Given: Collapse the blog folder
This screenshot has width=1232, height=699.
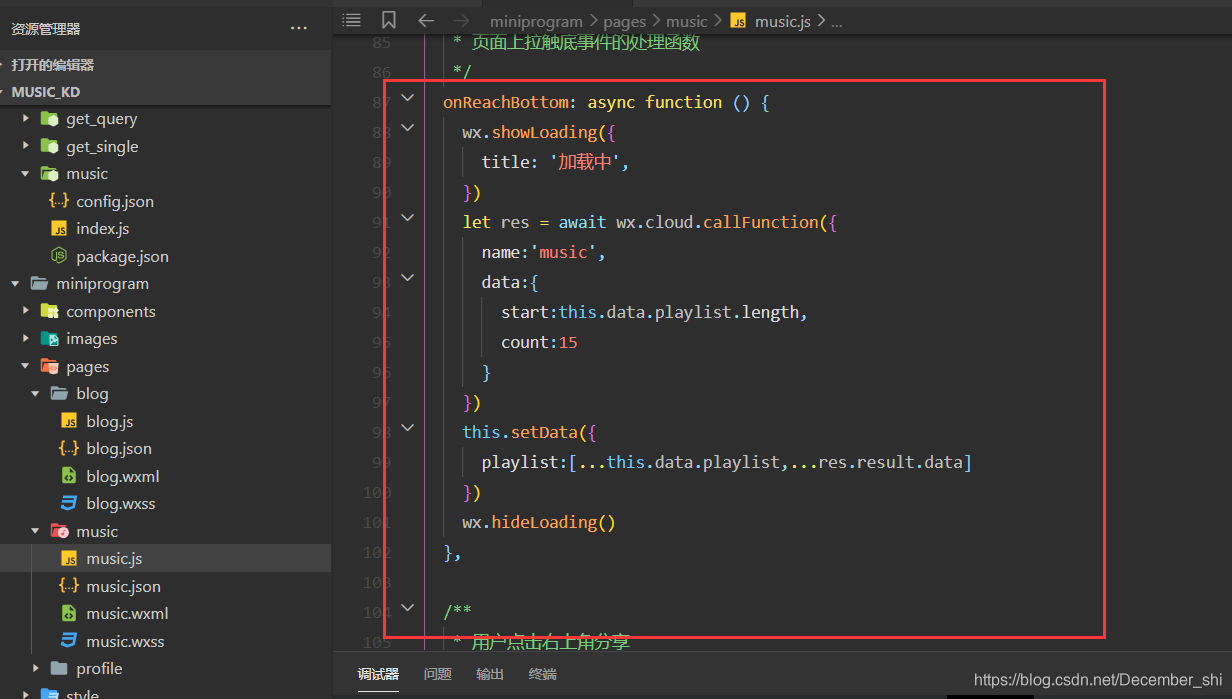Looking at the screenshot, I should tap(36, 394).
